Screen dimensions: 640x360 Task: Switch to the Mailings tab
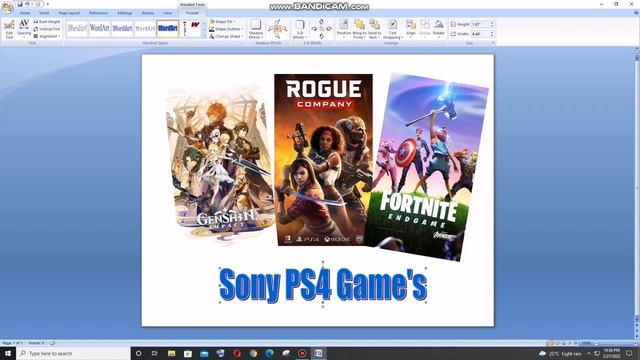(x=125, y=13)
